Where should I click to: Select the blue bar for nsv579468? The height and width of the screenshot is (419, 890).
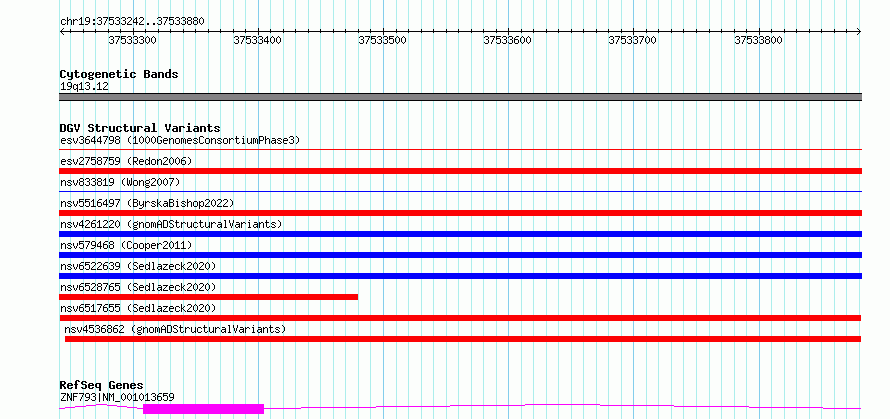pos(460,255)
